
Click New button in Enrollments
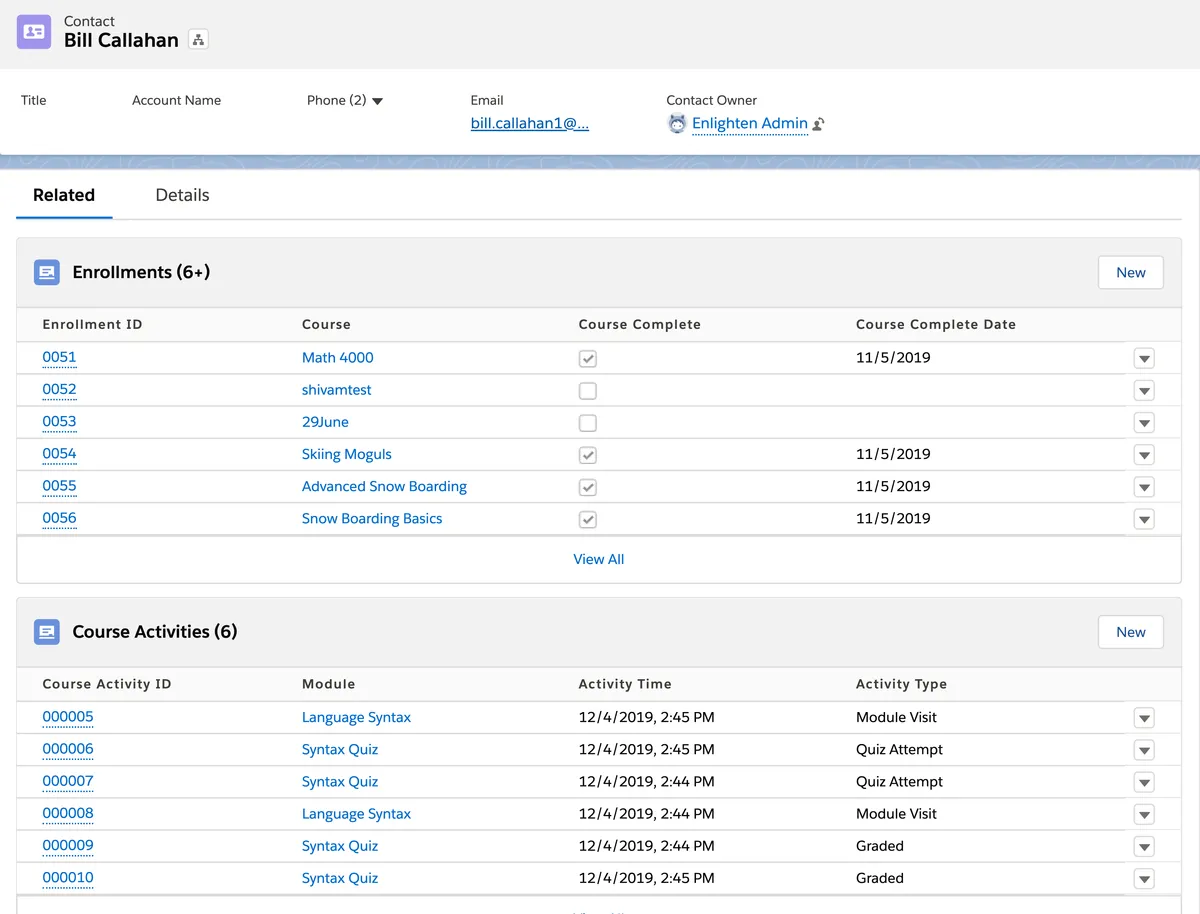click(1131, 272)
